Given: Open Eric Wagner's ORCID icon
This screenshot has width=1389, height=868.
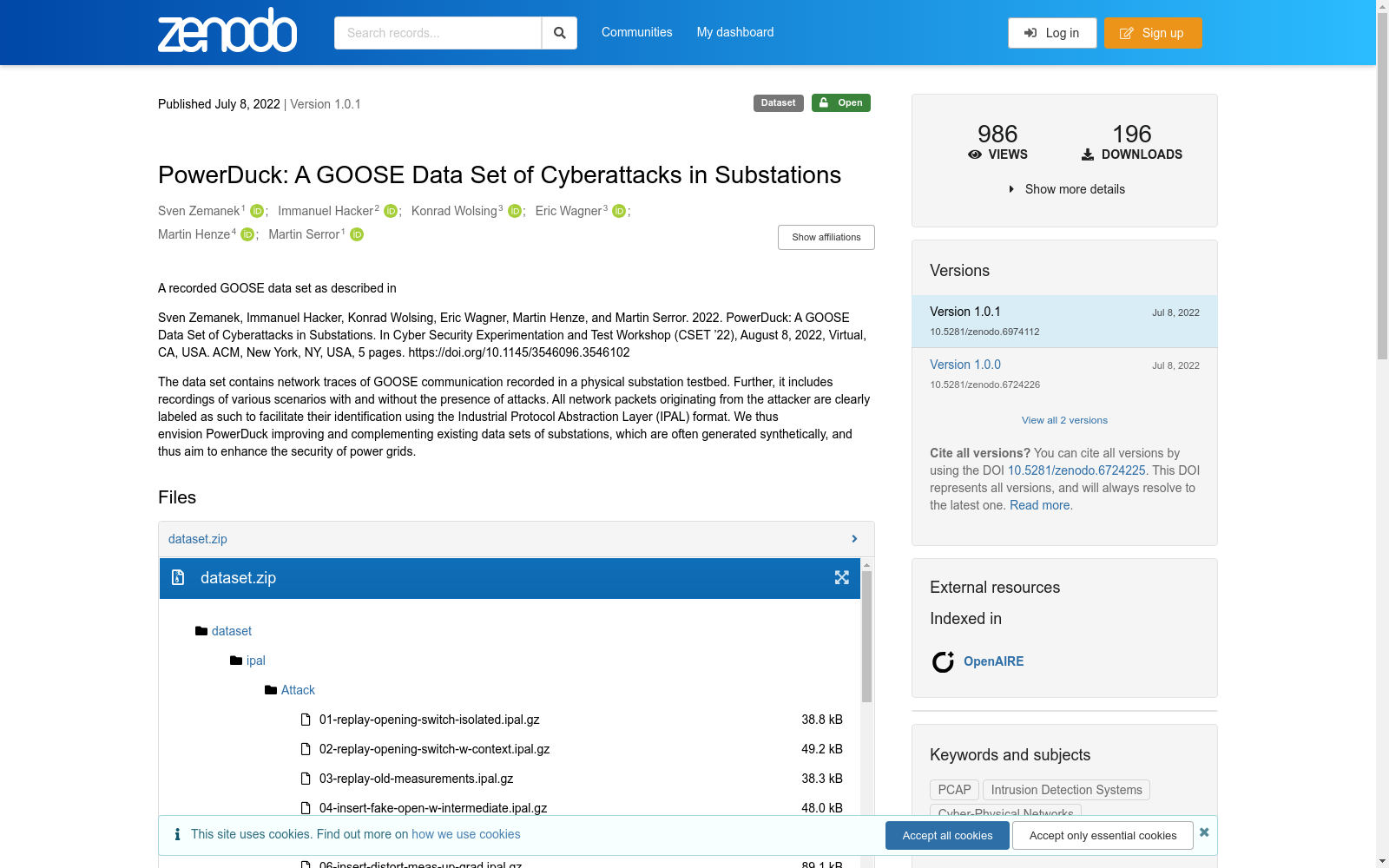Looking at the screenshot, I should [x=619, y=211].
